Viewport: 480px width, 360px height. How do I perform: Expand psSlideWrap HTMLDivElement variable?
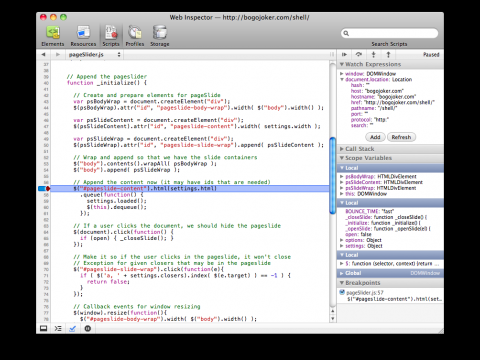(341, 188)
